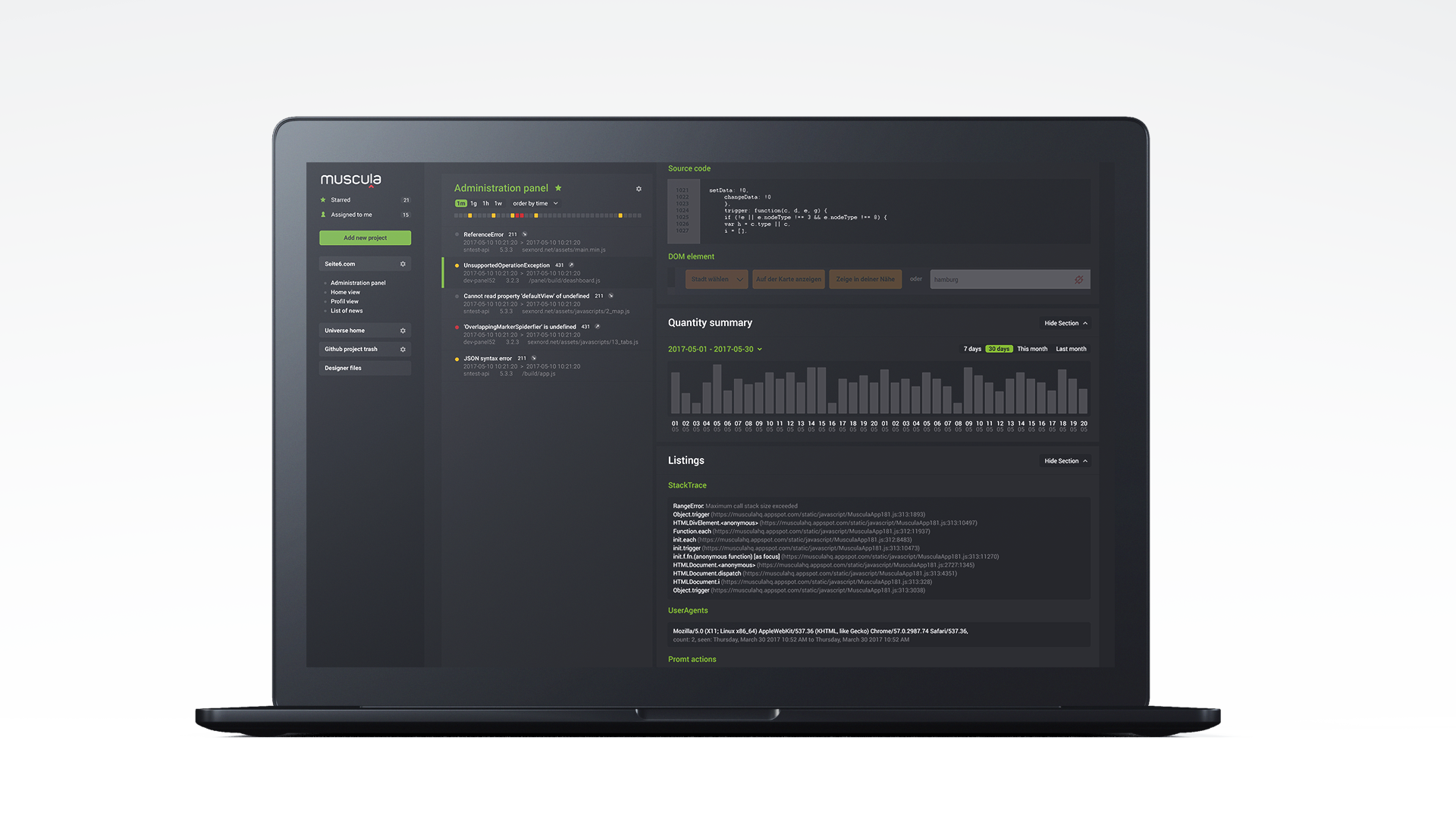This screenshot has width=1456, height=819.
Task: Open the 2017-05-01 - 2017-05-30 date range dropdown
Action: (715, 350)
